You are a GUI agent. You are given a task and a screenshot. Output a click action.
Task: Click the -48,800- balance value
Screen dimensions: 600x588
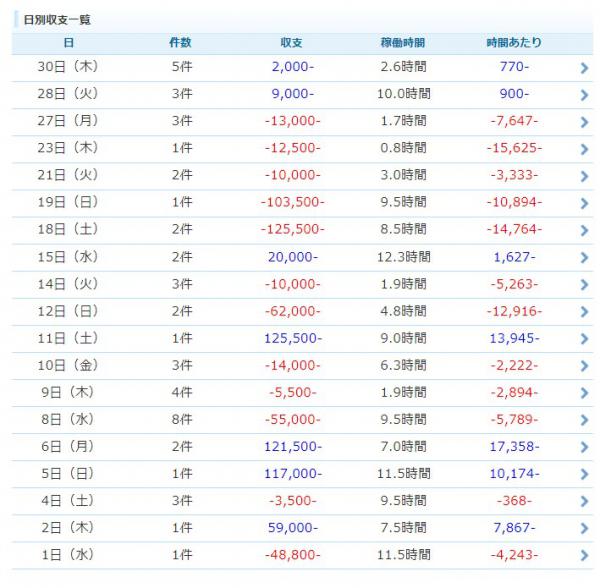click(293, 555)
